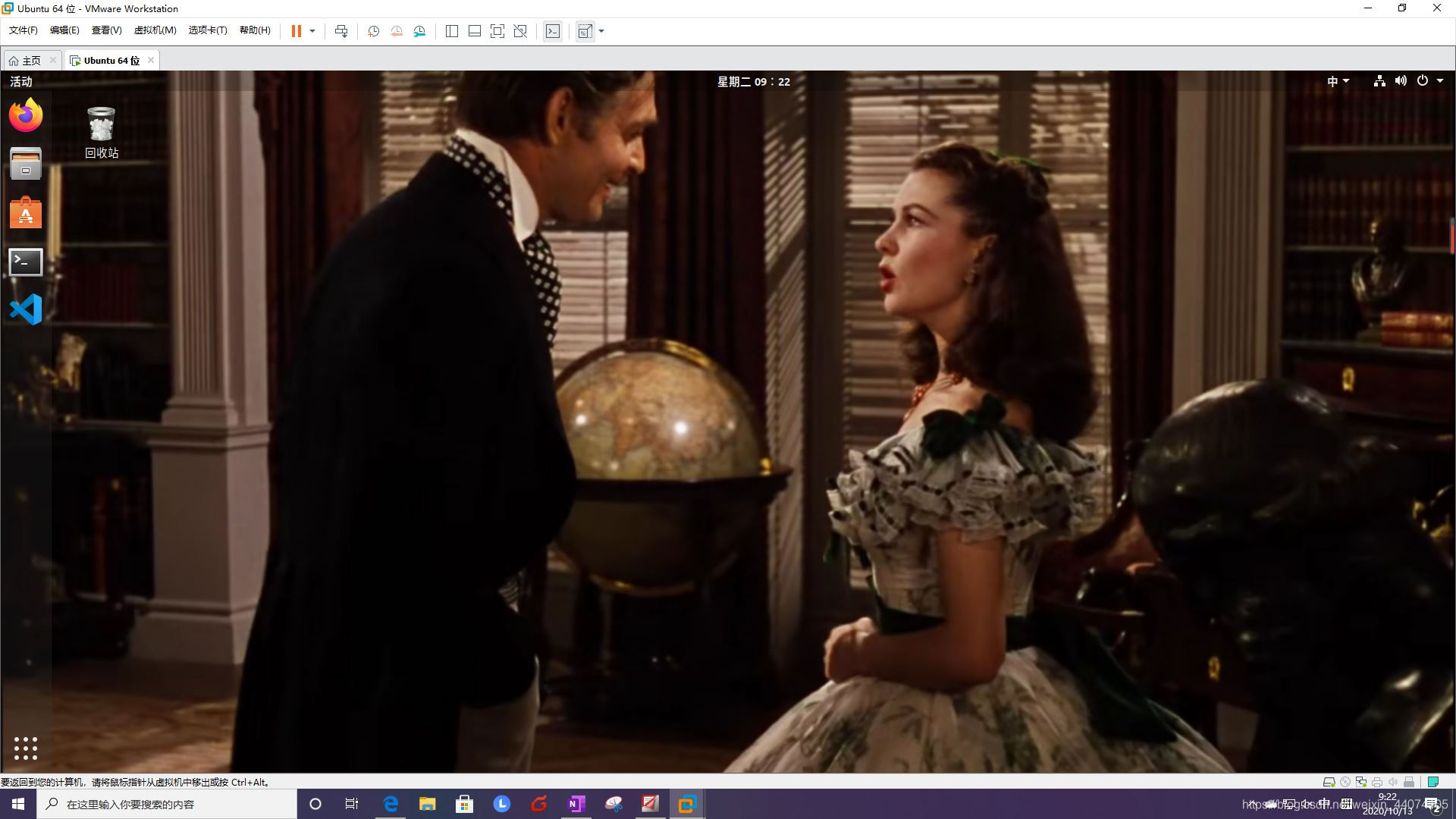1456x819 pixels.
Task: Click the Ubuntu network status icon
Action: [1379, 81]
